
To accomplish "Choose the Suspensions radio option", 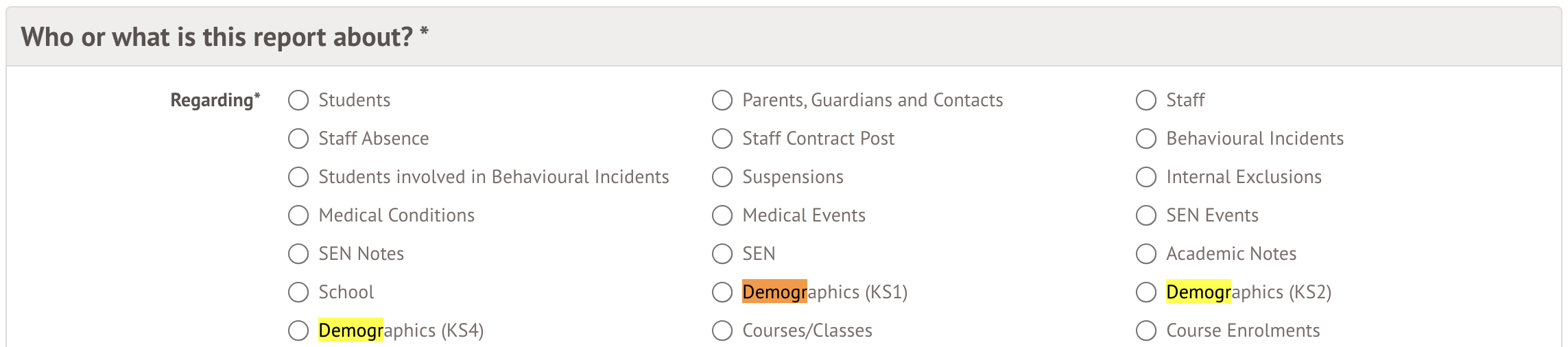I will [x=722, y=177].
